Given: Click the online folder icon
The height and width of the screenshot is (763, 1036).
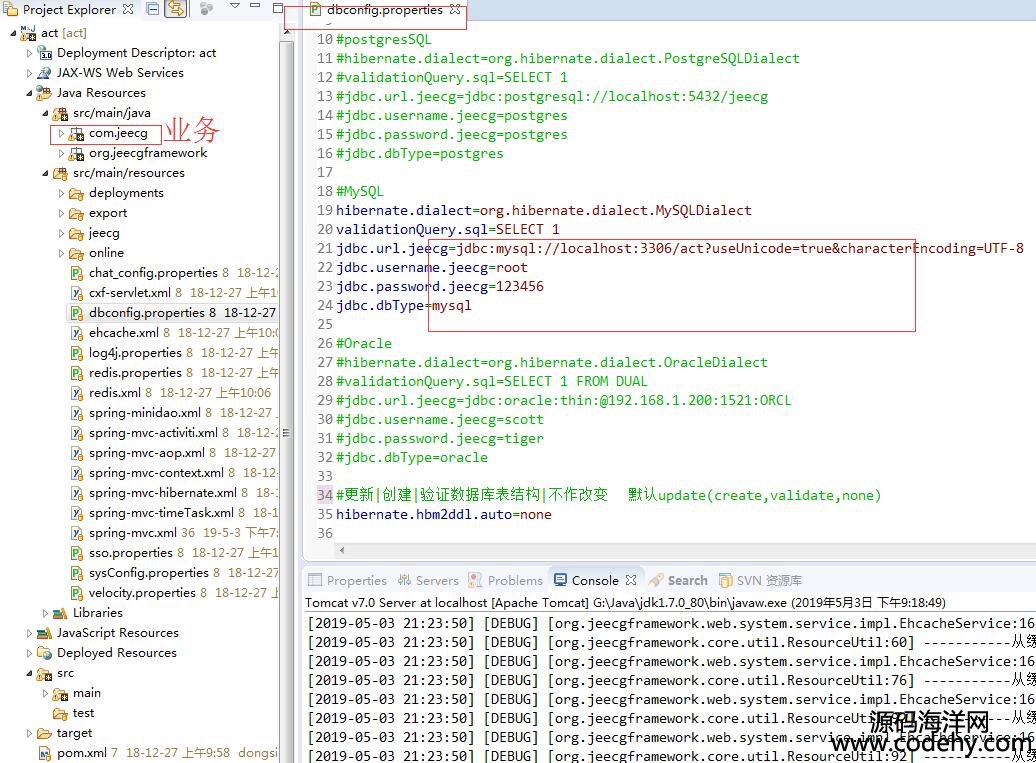Looking at the screenshot, I should (x=77, y=254).
